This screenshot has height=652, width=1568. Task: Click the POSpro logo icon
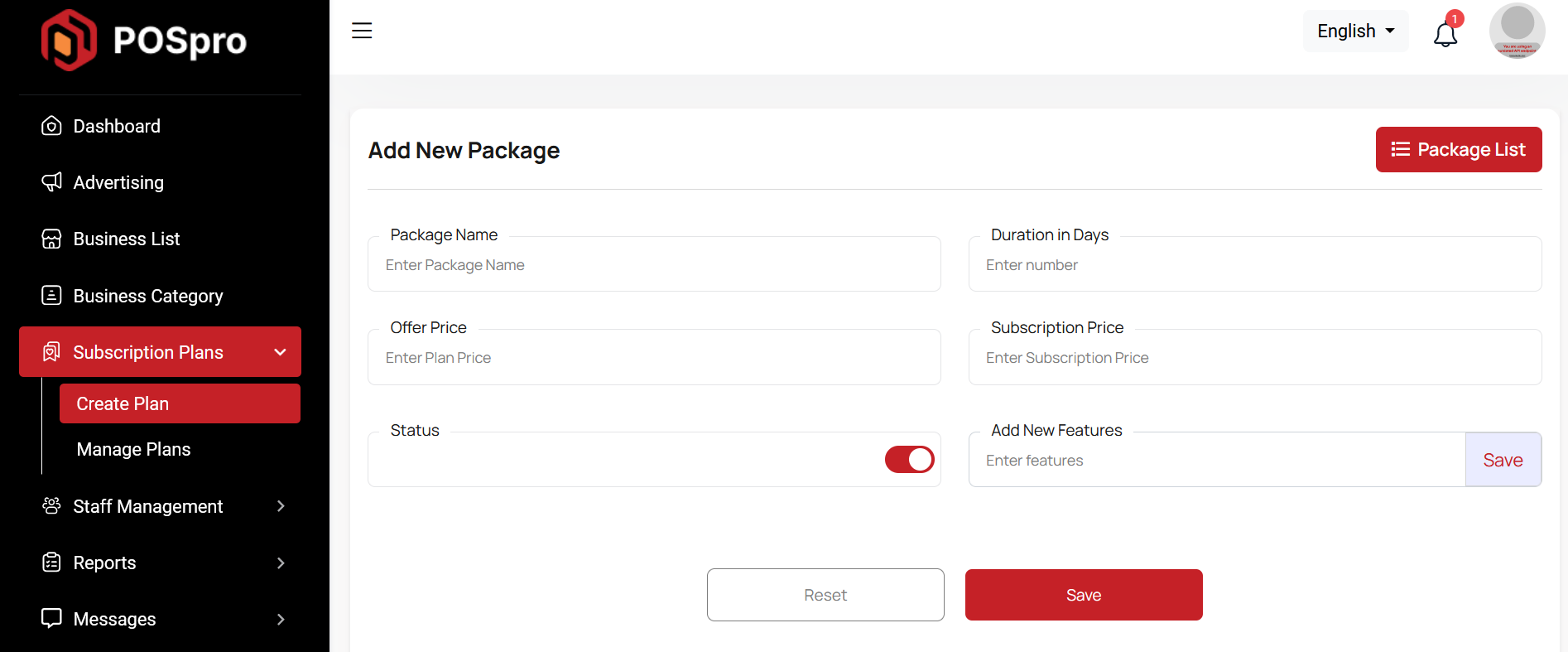(x=69, y=40)
